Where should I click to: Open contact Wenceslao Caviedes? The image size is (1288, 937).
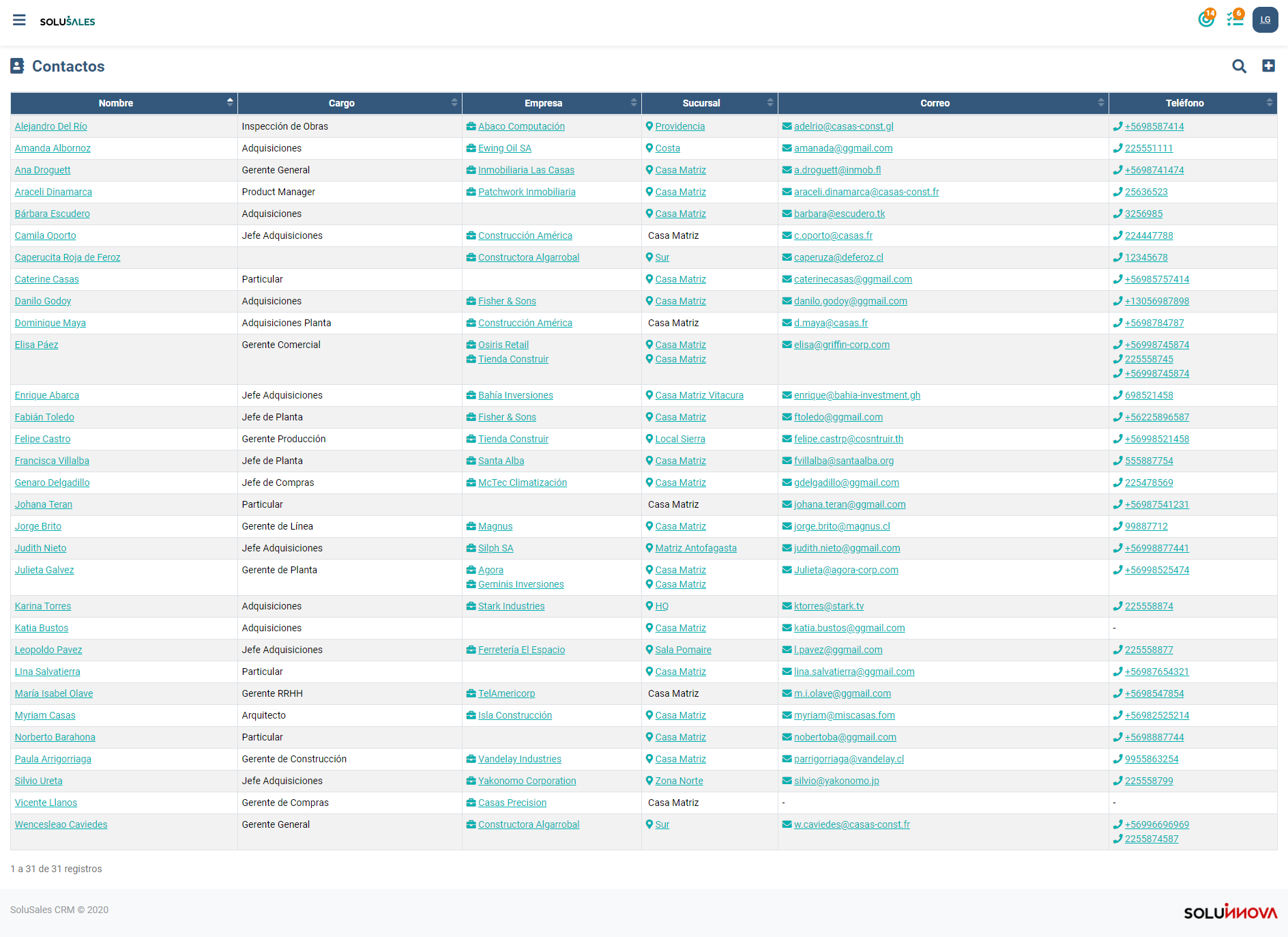coord(61,824)
